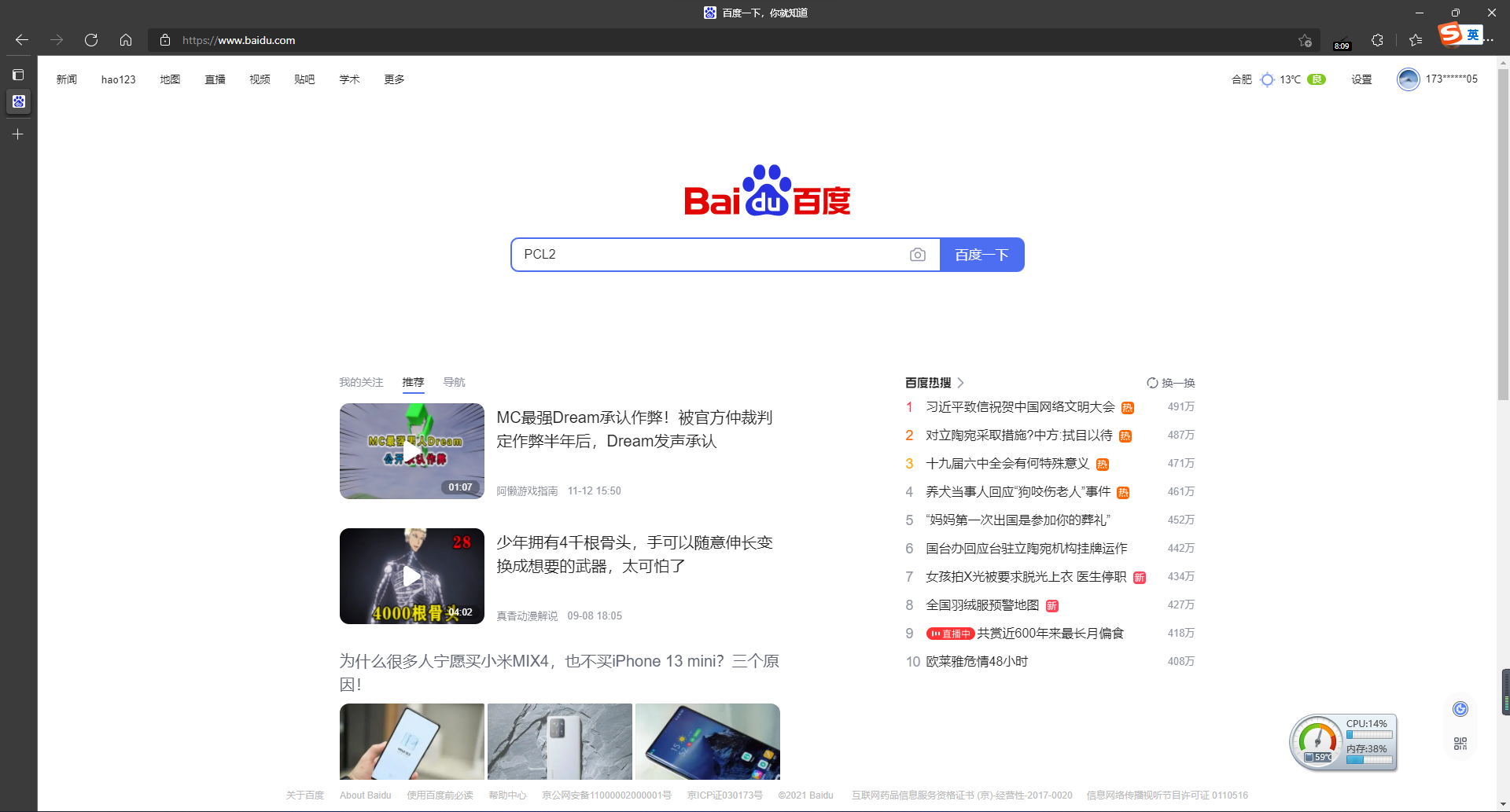The image size is (1510, 812).
Task: Open the 直播 link
Action: (215, 79)
